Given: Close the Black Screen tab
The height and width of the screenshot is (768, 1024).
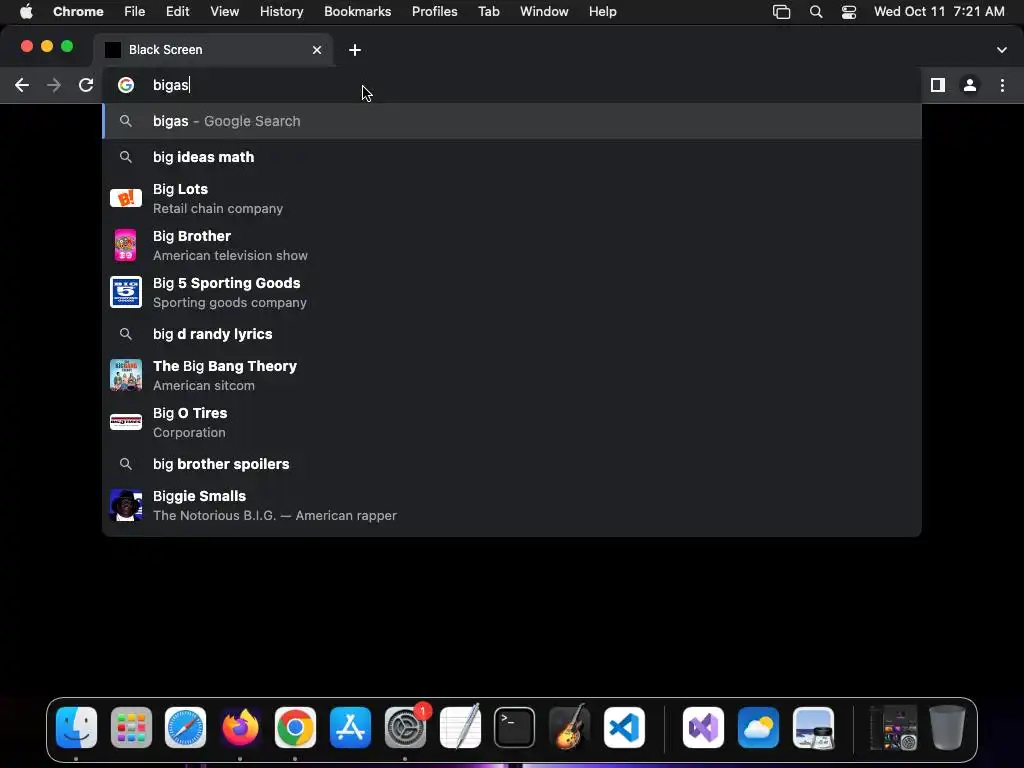Looking at the screenshot, I should pyautogui.click(x=317, y=50).
